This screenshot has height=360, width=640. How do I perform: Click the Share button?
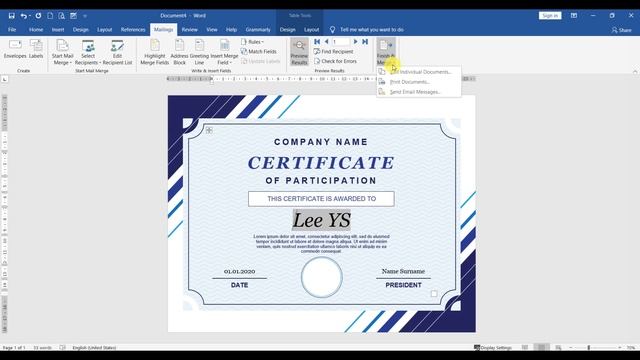(x=621, y=30)
